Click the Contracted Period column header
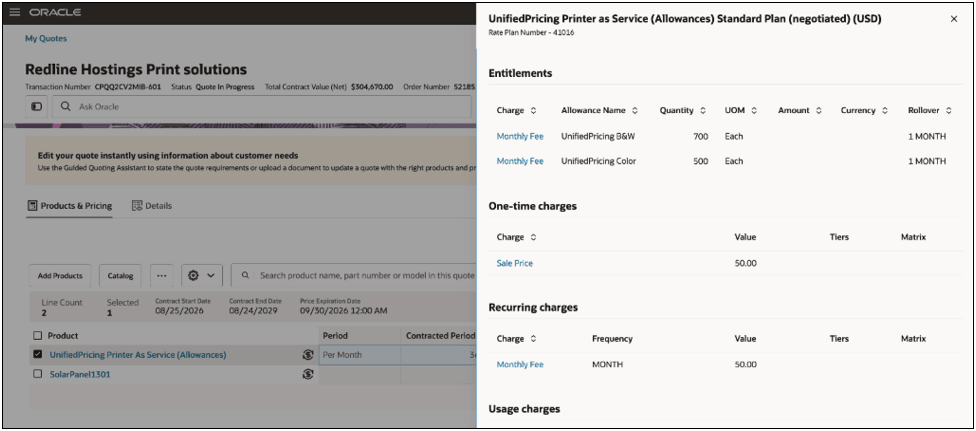This screenshot has height=431, width=976. click(x=440, y=336)
